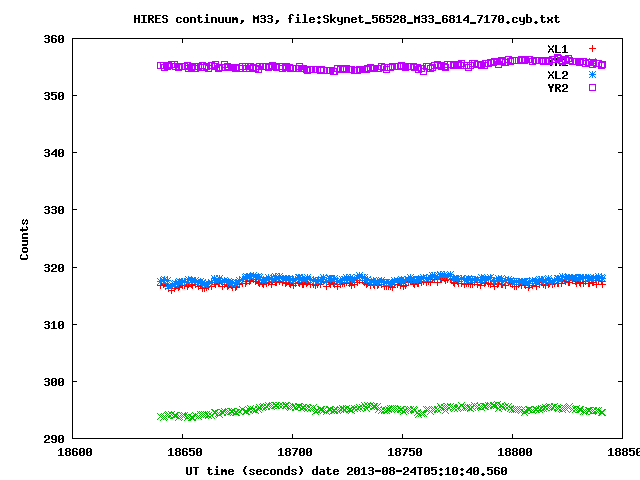Click the blue asterisk legend marker for XL2

592,75
